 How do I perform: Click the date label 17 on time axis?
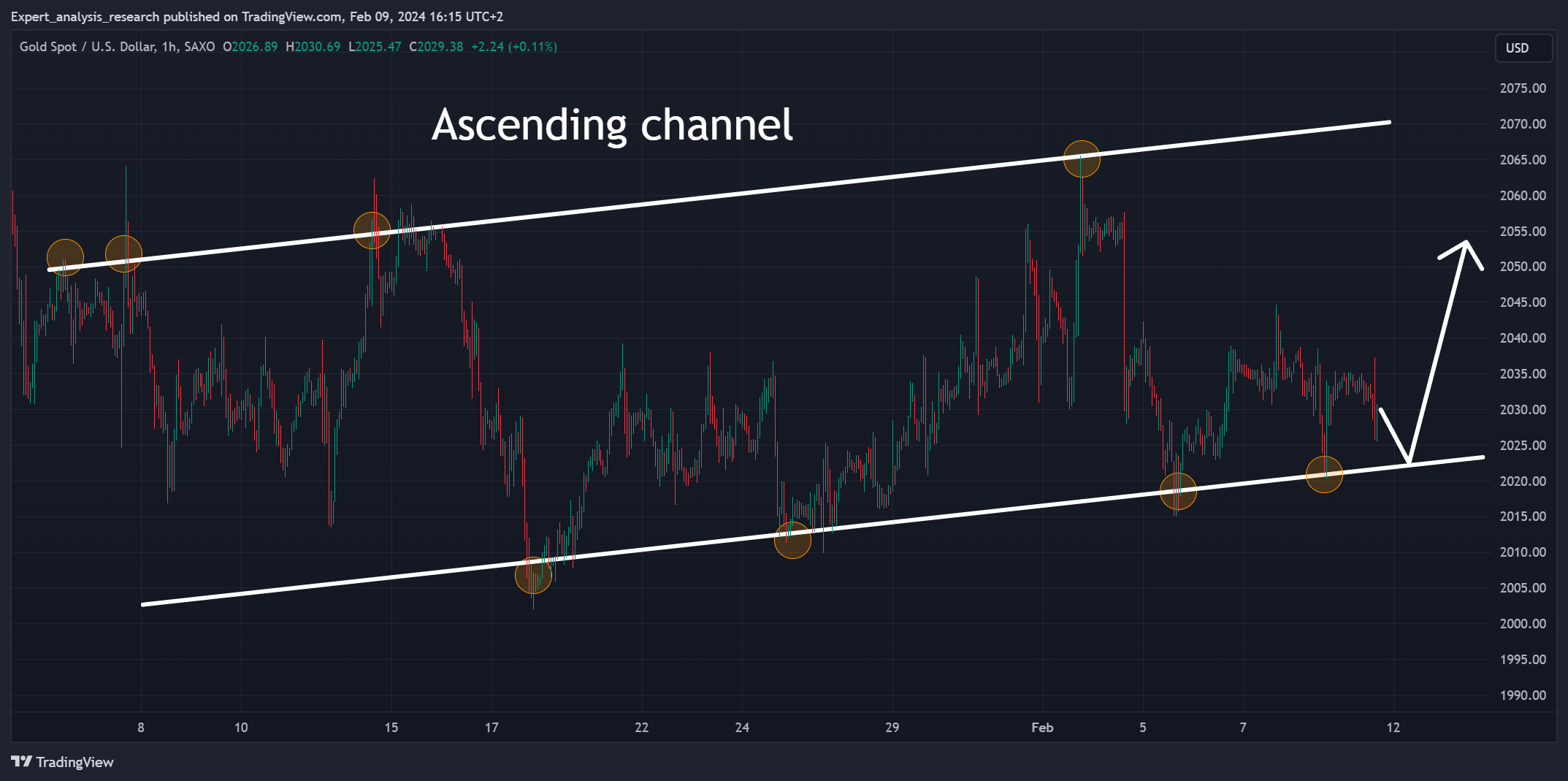(x=492, y=728)
